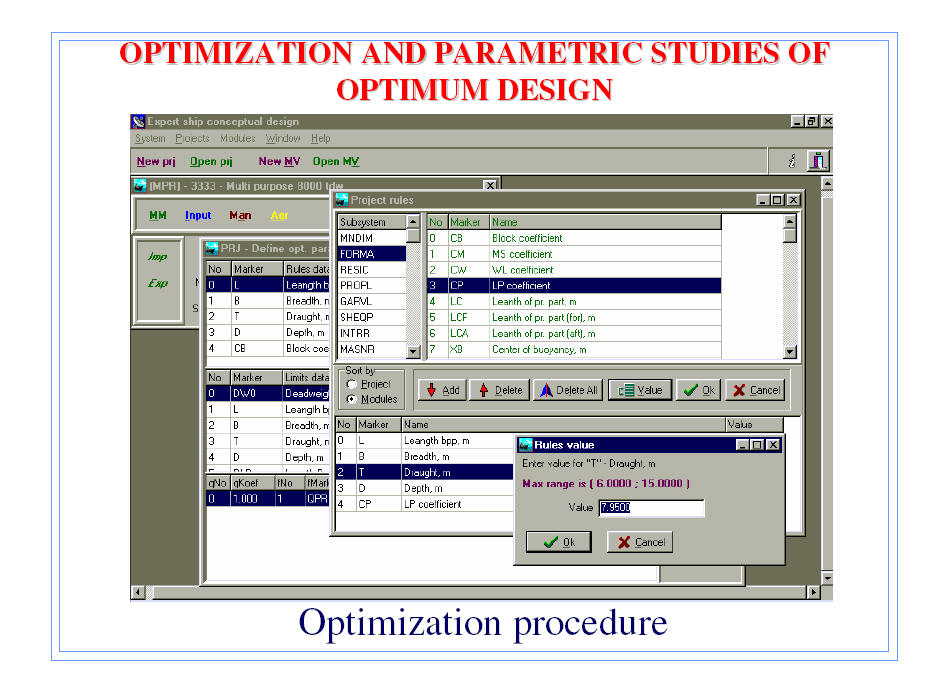Click the Expert ship conceptual design title icon
Screen dimensions: 949x691
139,122
